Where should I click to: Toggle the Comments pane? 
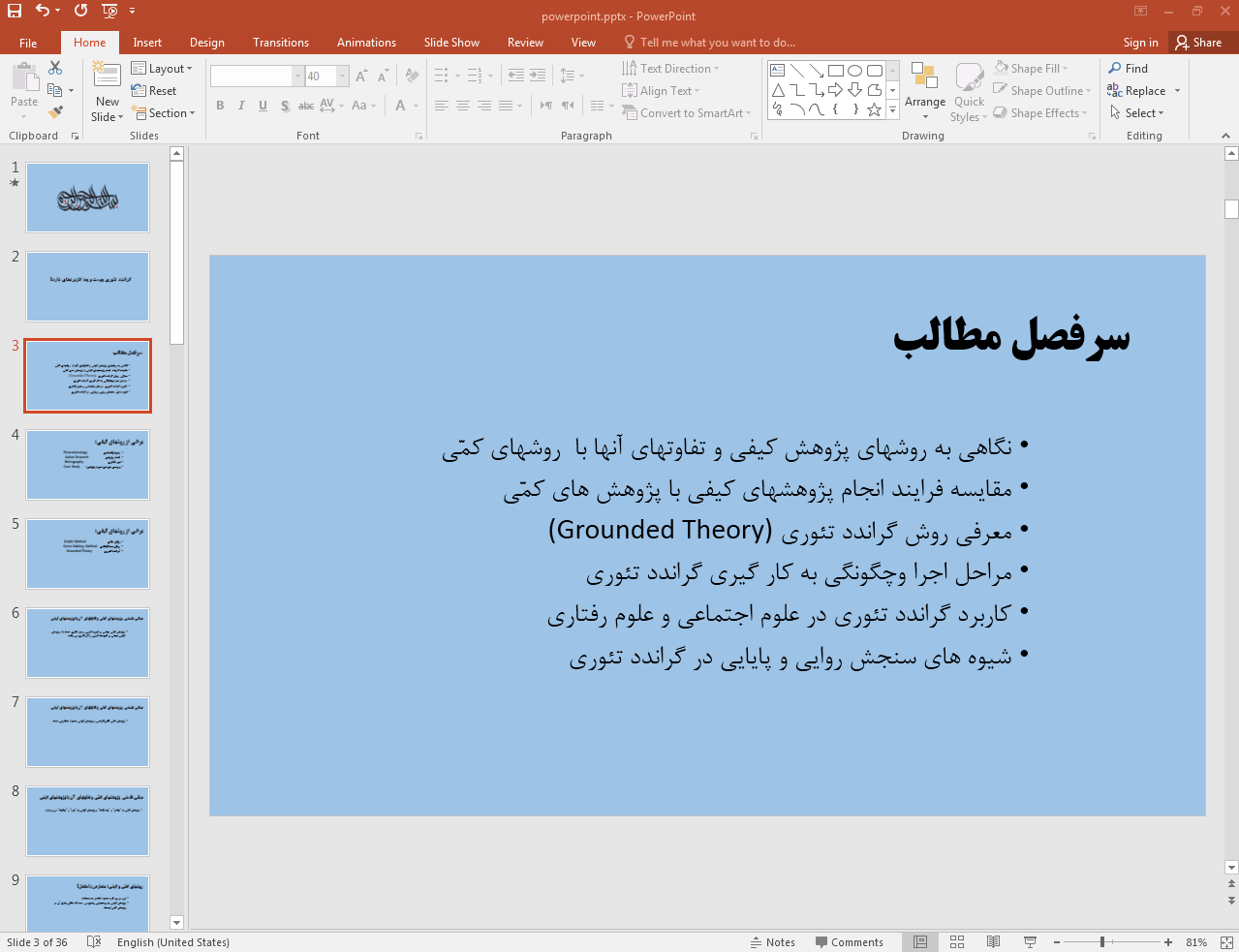[849, 942]
